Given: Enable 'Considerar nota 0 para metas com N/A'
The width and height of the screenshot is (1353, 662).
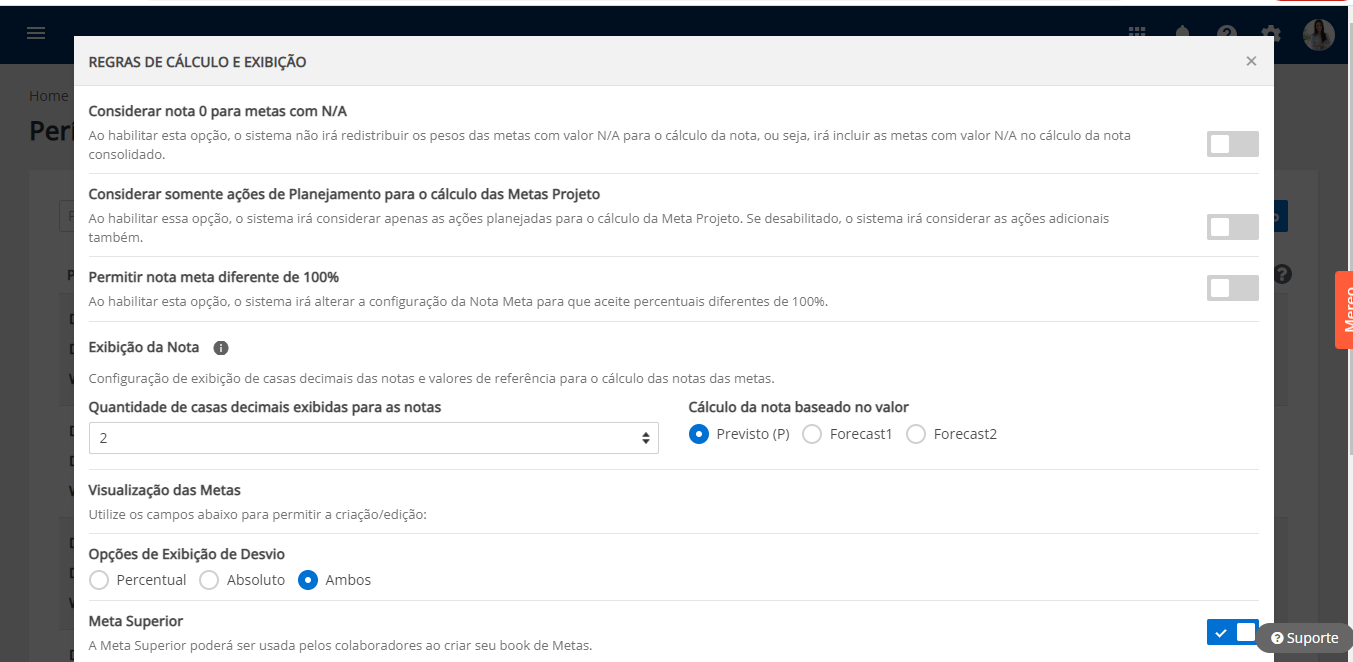Looking at the screenshot, I should tap(1232, 144).
